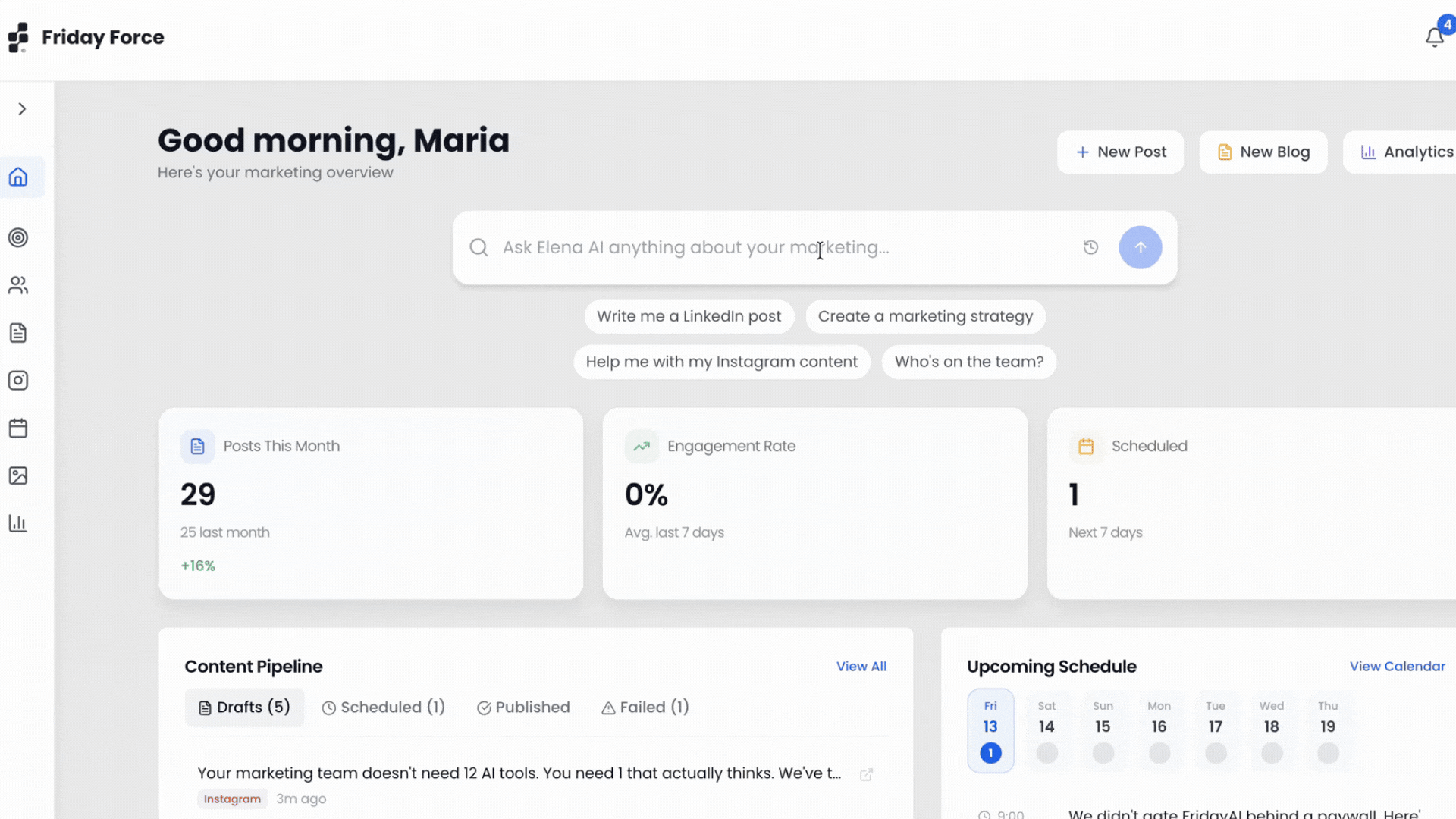Open the image gallery sidebar icon

pyautogui.click(x=18, y=475)
